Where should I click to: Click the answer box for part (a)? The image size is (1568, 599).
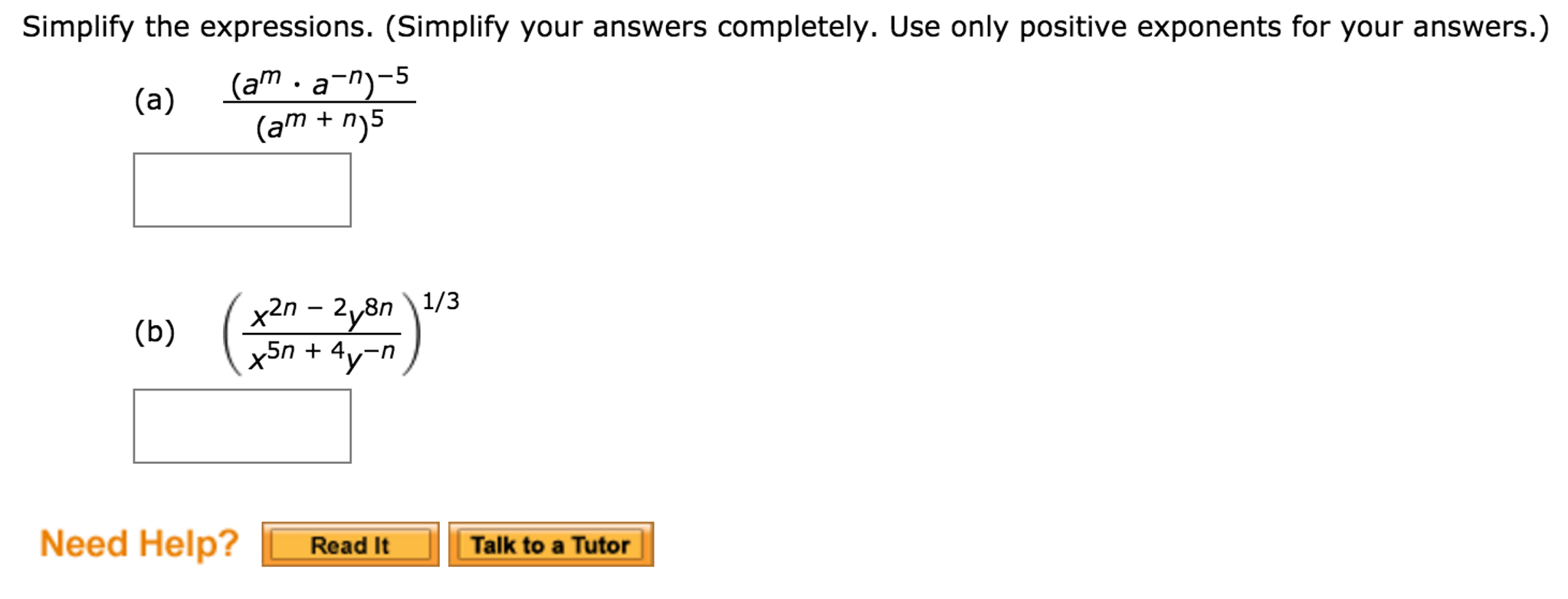[x=242, y=190]
